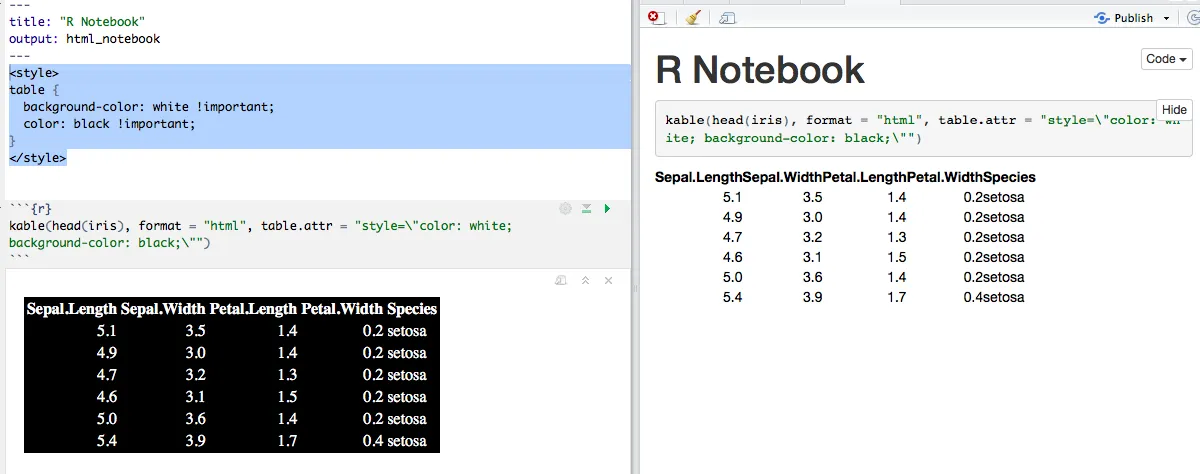Open chunk output in new window icon
Screen dimensions: 1200x474
562,281
